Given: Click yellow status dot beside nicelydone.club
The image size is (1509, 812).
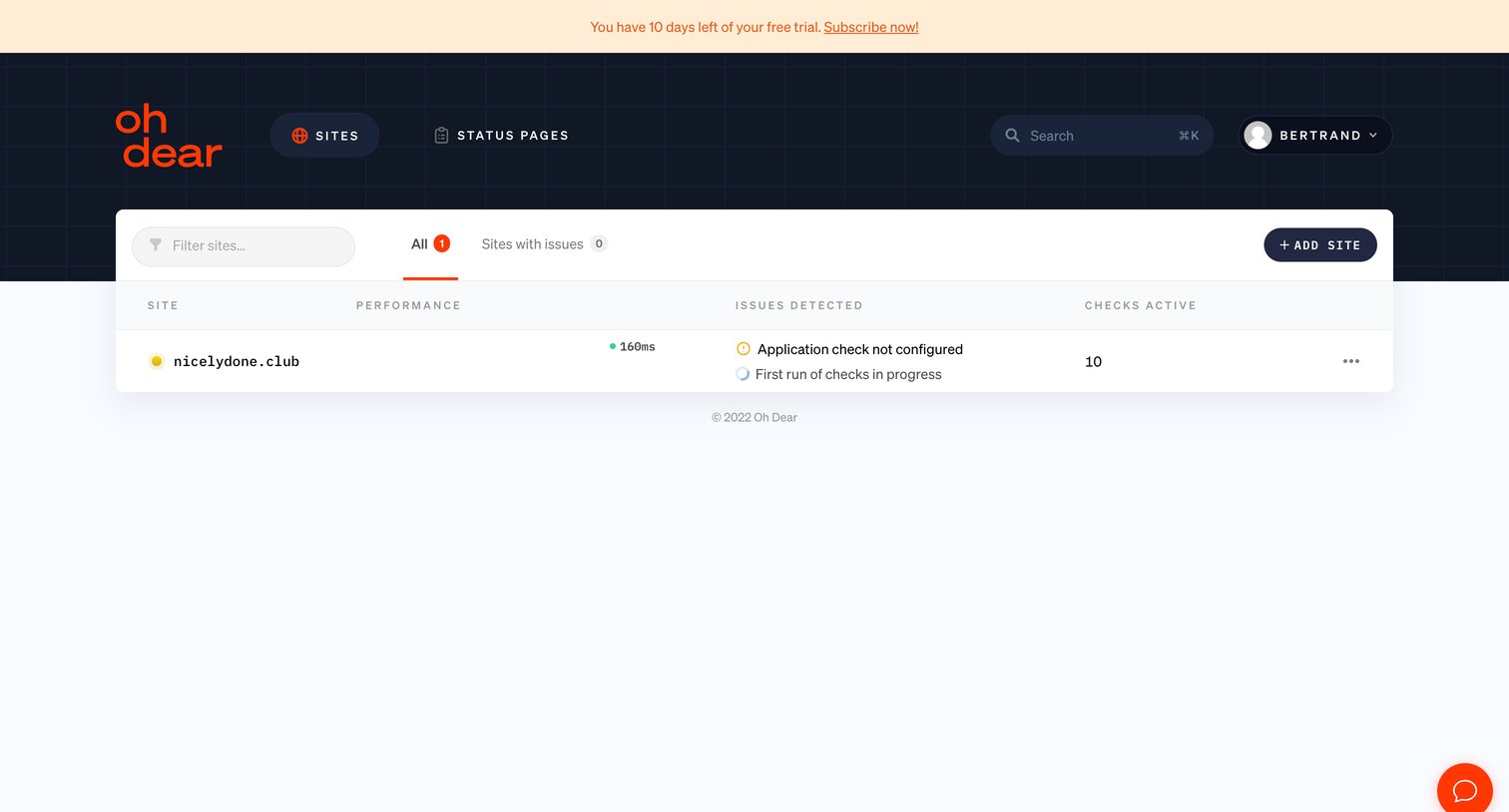Looking at the screenshot, I should pos(157,362).
